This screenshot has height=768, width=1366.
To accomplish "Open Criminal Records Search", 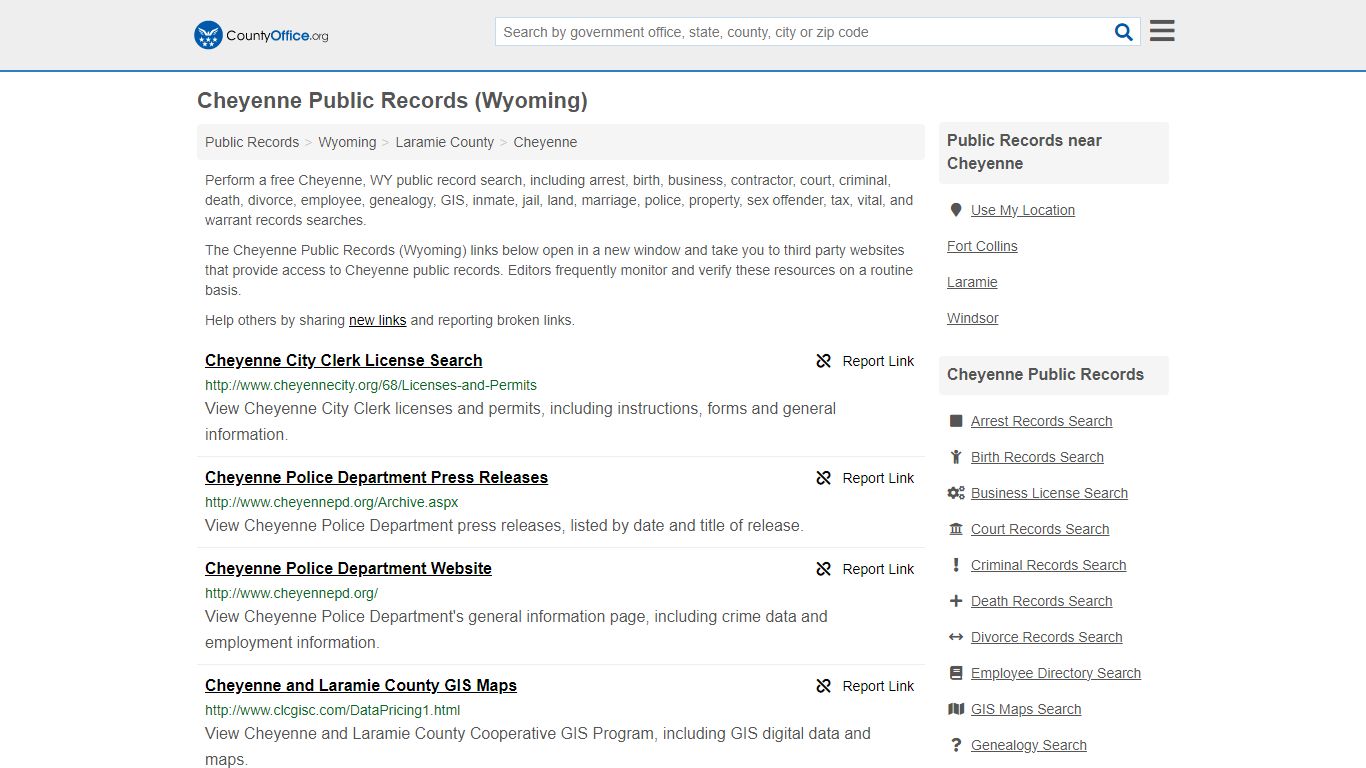I will click(1048, 565).
